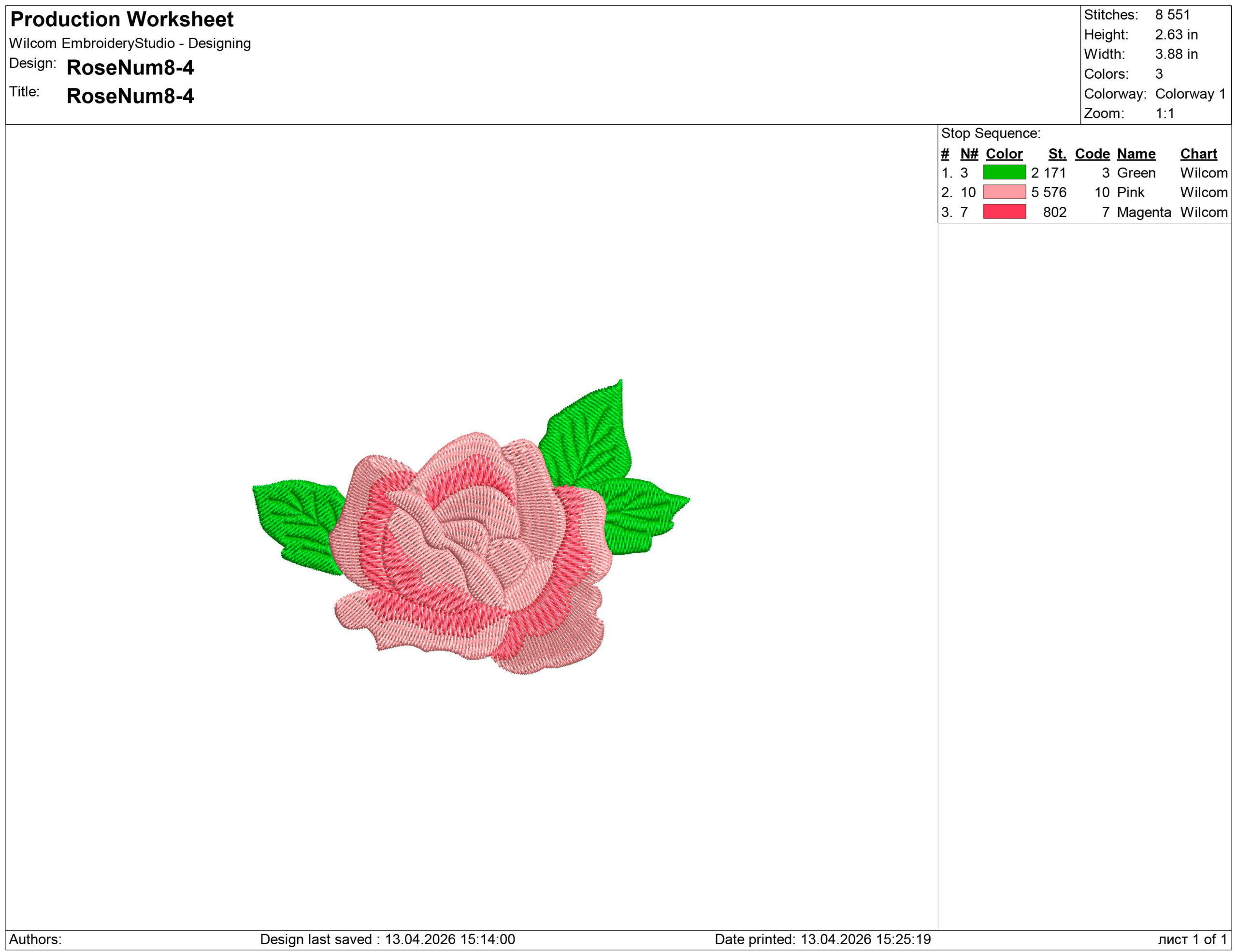Click the magenta color swatch

(x=1004, y=212)
